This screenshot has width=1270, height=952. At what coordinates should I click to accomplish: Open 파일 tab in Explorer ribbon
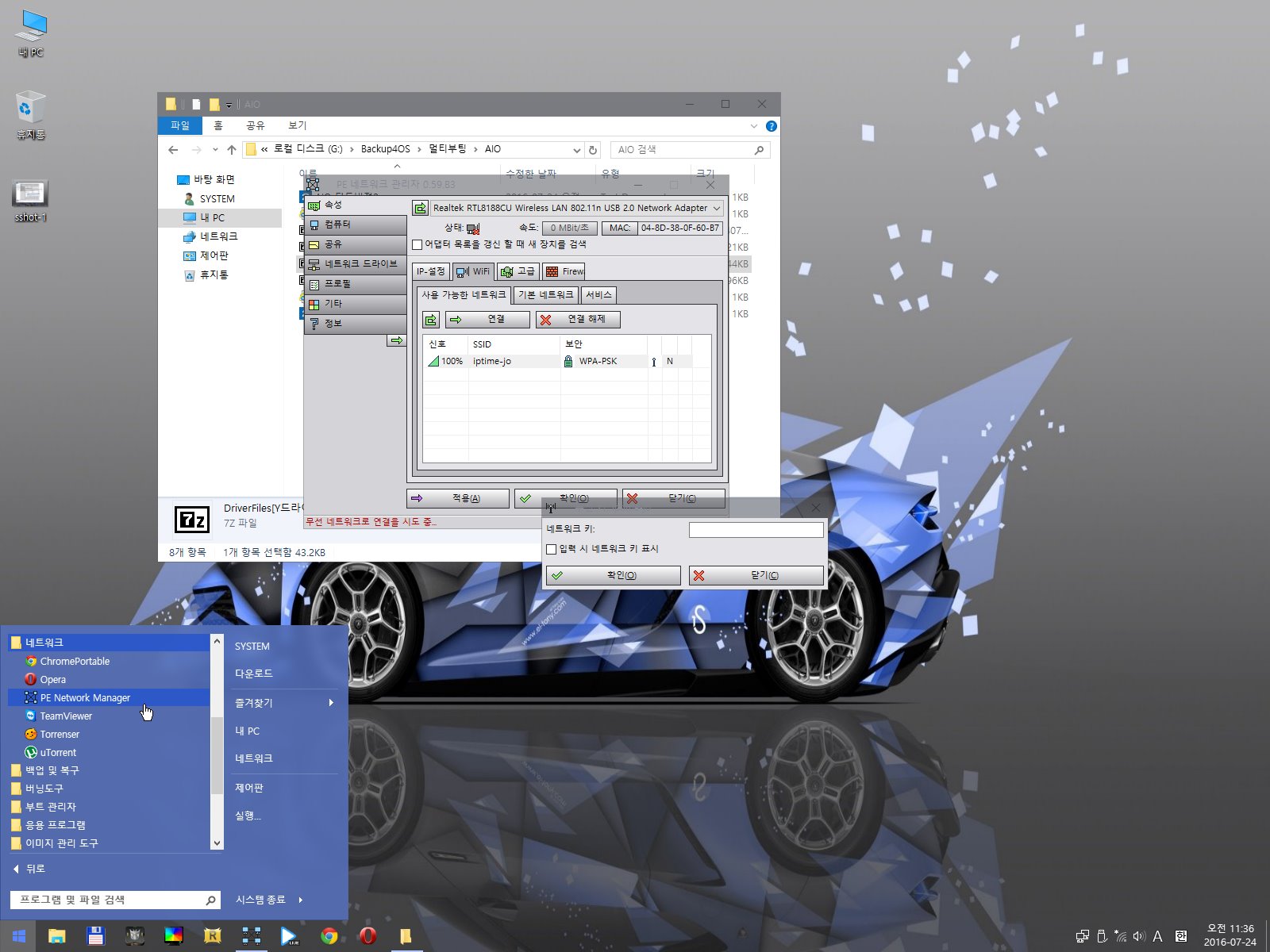point(180,125)
